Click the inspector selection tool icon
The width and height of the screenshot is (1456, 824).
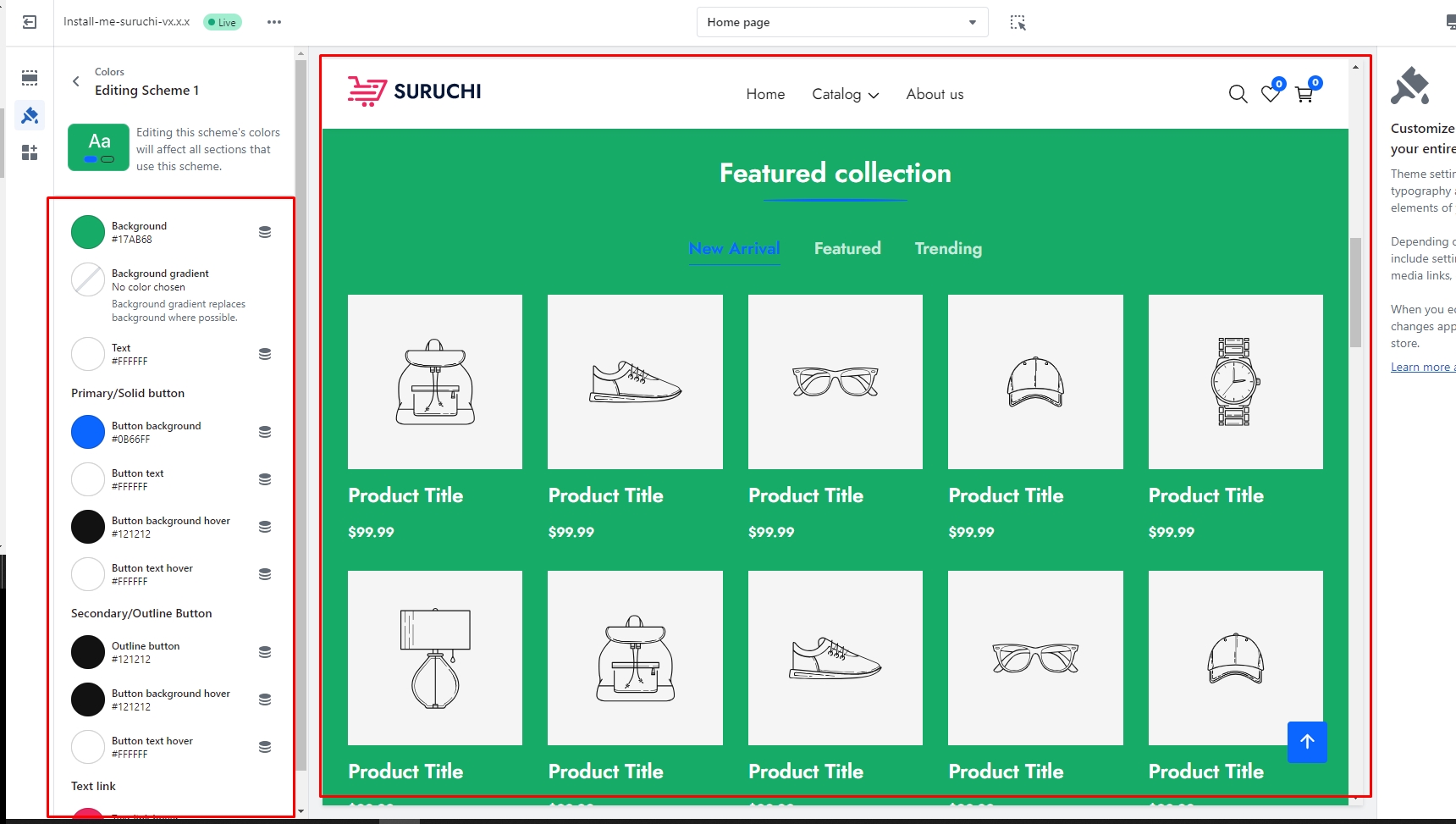(1018, 22)
